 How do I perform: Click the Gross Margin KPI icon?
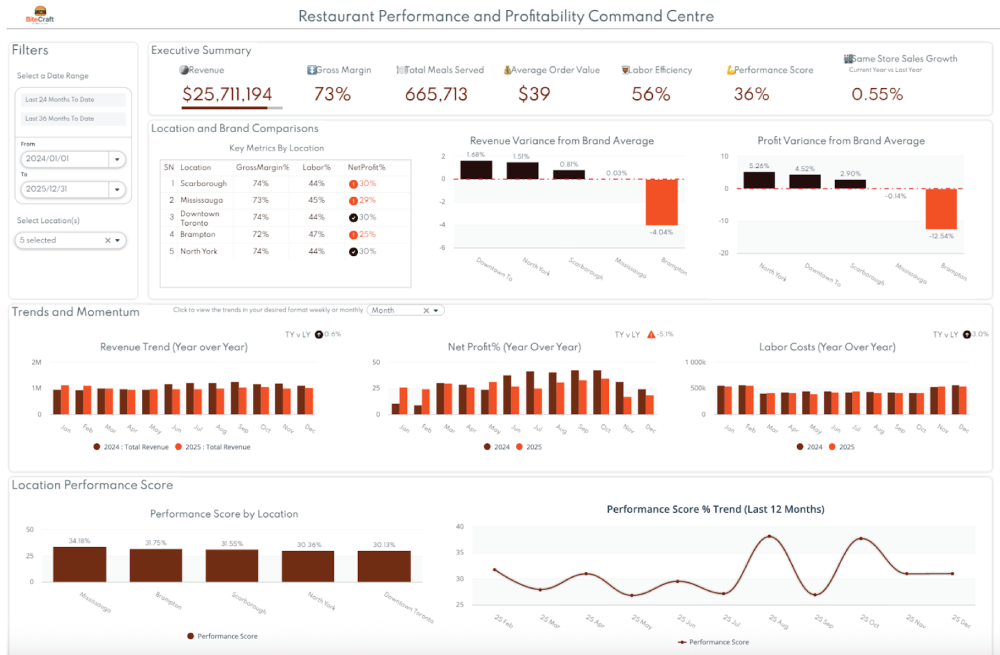[x=311, y=70]
